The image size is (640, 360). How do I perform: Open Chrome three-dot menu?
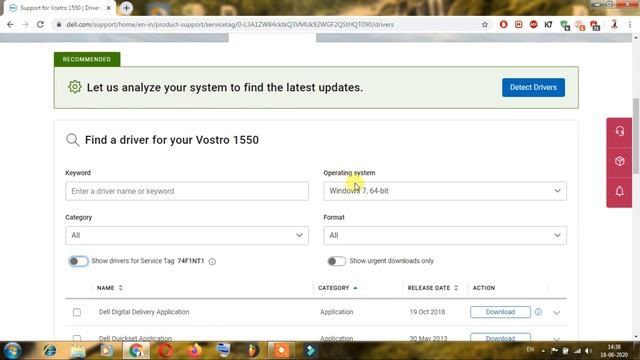tap(630, 24)
